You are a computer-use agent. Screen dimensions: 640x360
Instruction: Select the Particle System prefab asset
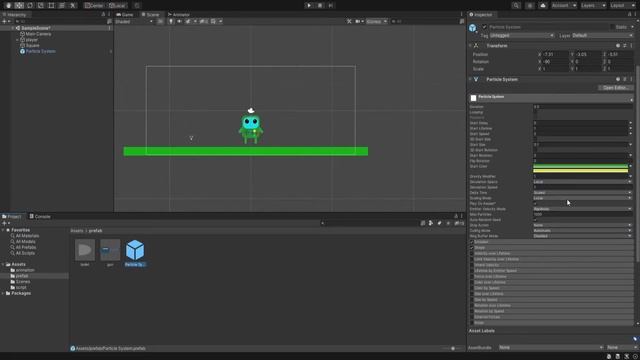135,253
